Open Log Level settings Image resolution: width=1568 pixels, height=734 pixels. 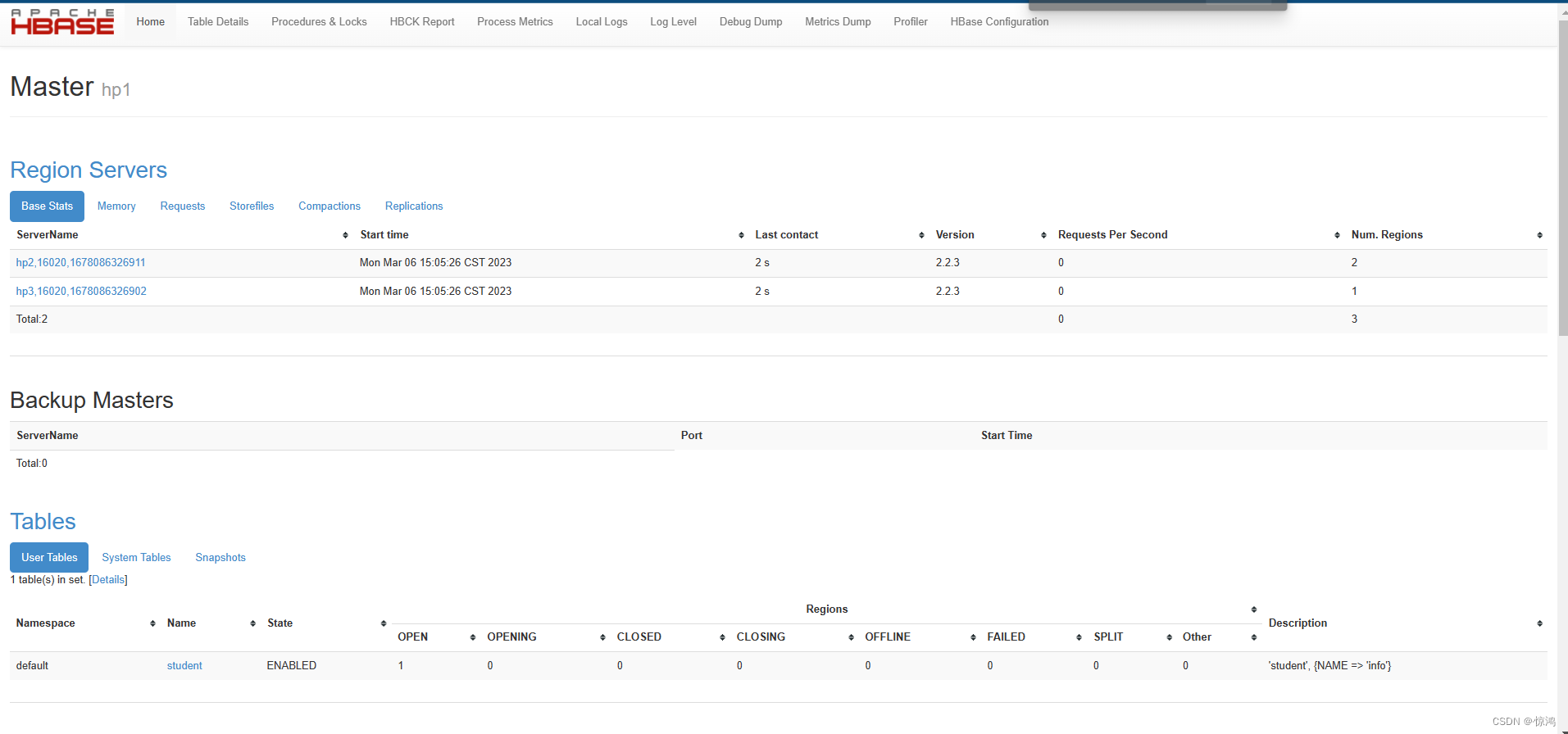click(674, 22)
